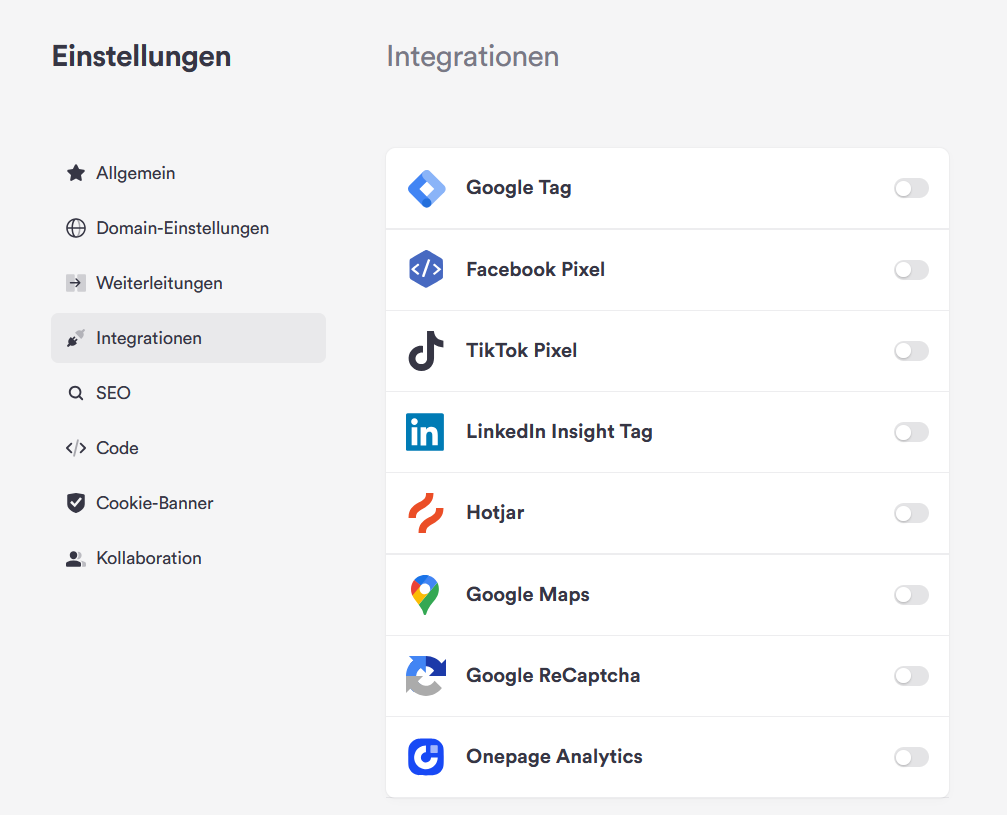Screen dimensions: 1007x815
Task: Turn on the Facebook Pixel switch
Action: 911,270
